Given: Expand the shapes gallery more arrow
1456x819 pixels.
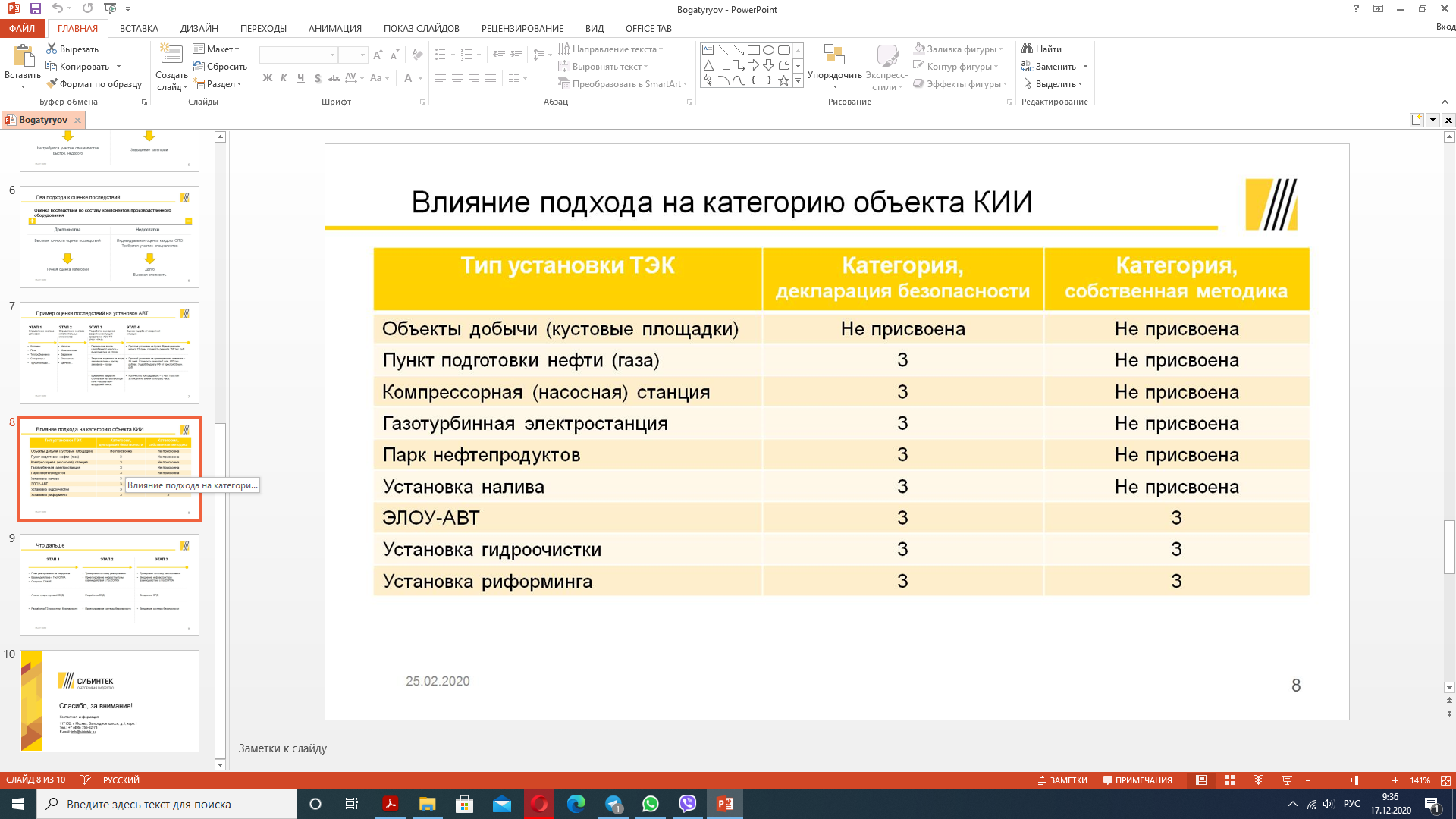Looking at the screenshot, I should tap(798, 80).
